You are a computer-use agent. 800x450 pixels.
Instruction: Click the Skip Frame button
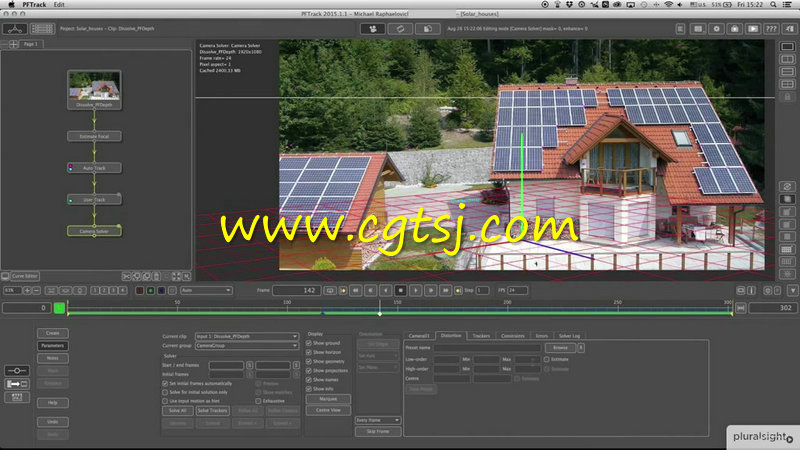click(378, 432)
